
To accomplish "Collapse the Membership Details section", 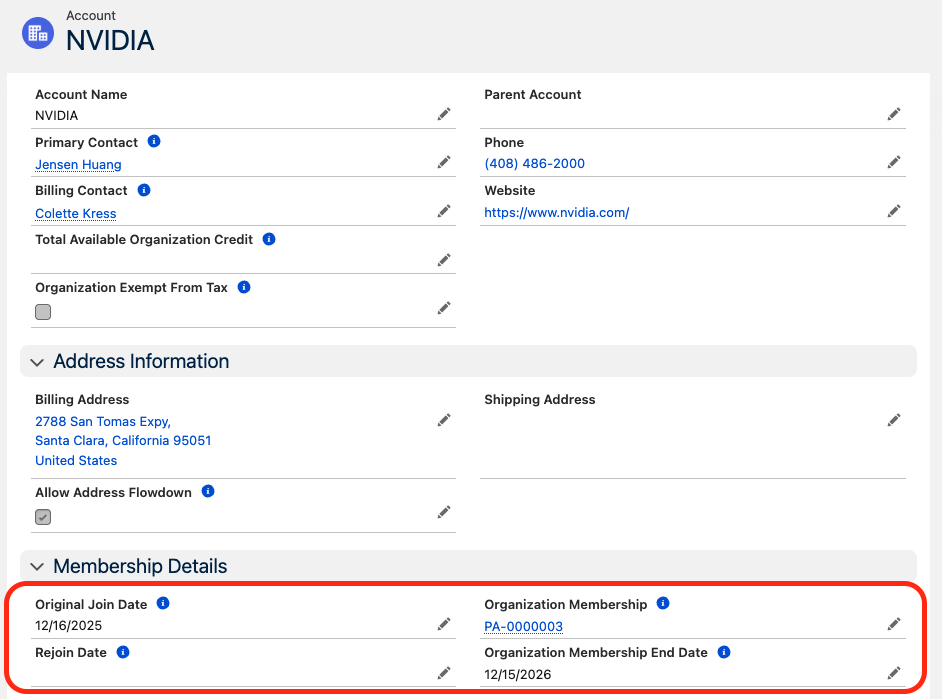I will pos(37,567).
